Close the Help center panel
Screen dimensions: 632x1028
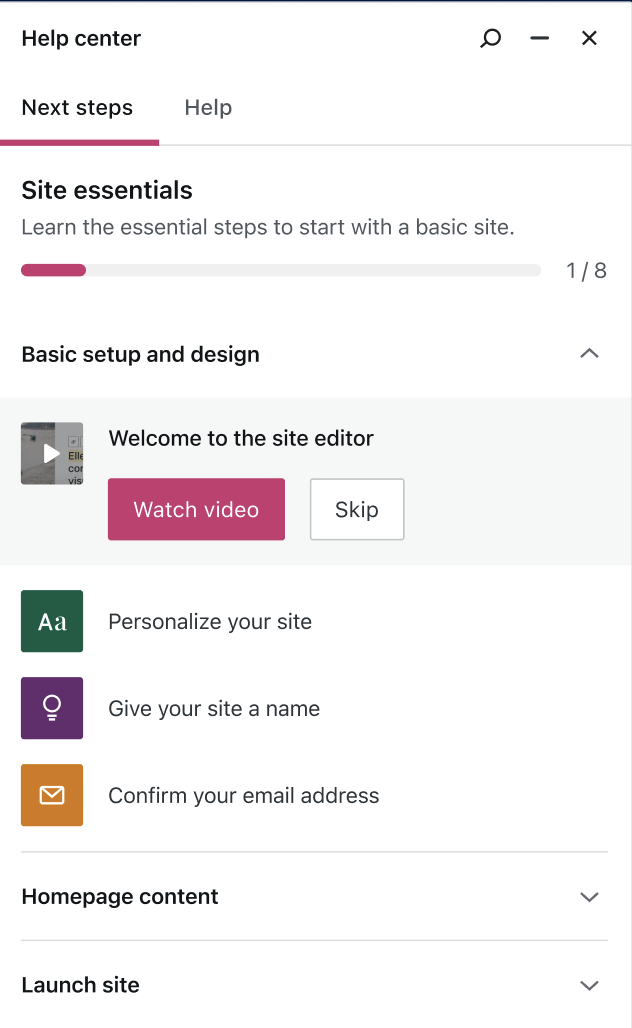(x=589, y=39)
